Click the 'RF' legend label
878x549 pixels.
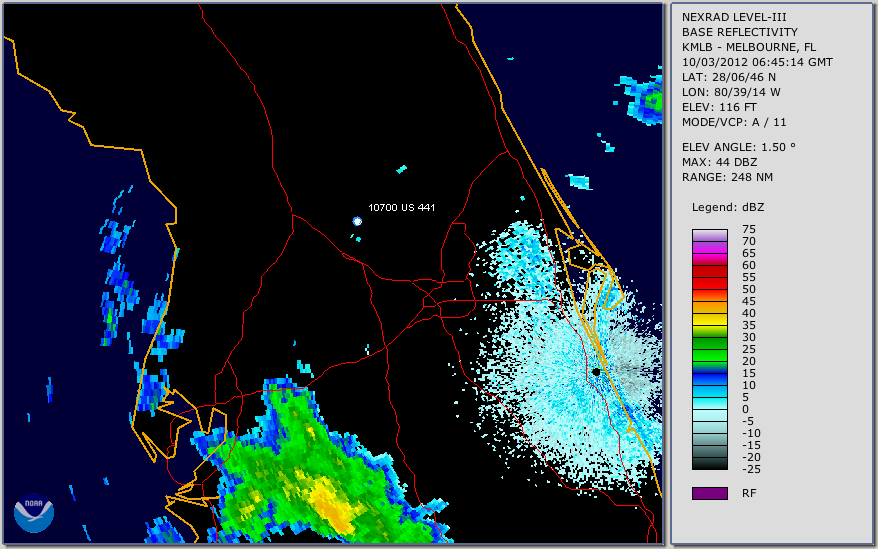749,493
